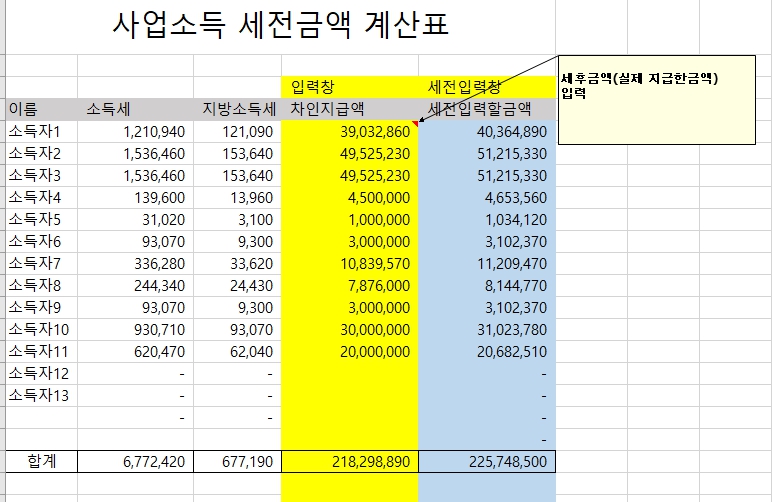
Task: Click the pre-tax amount 40,364,890
Action: 487,131
